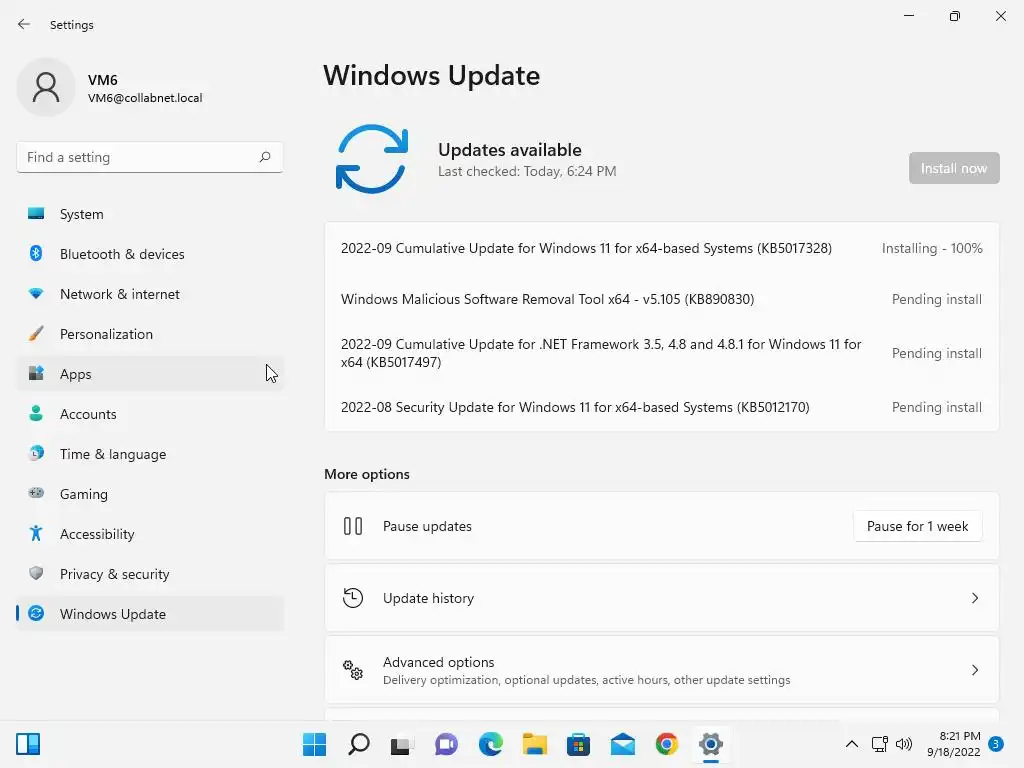
Task: Click the search magnifier in Find a setting
Action: [264, 157]
